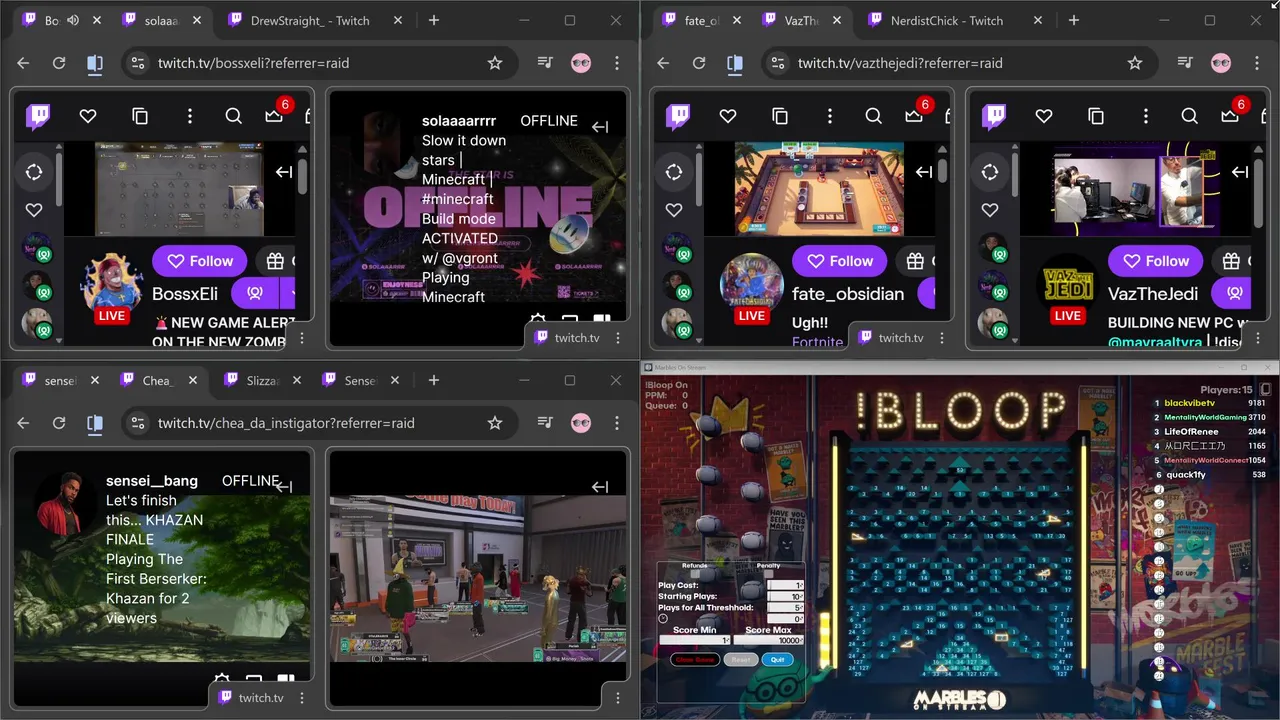
Task: Open Stories icon in BossxEli pane sidebar
Action: tap(34, 172)
